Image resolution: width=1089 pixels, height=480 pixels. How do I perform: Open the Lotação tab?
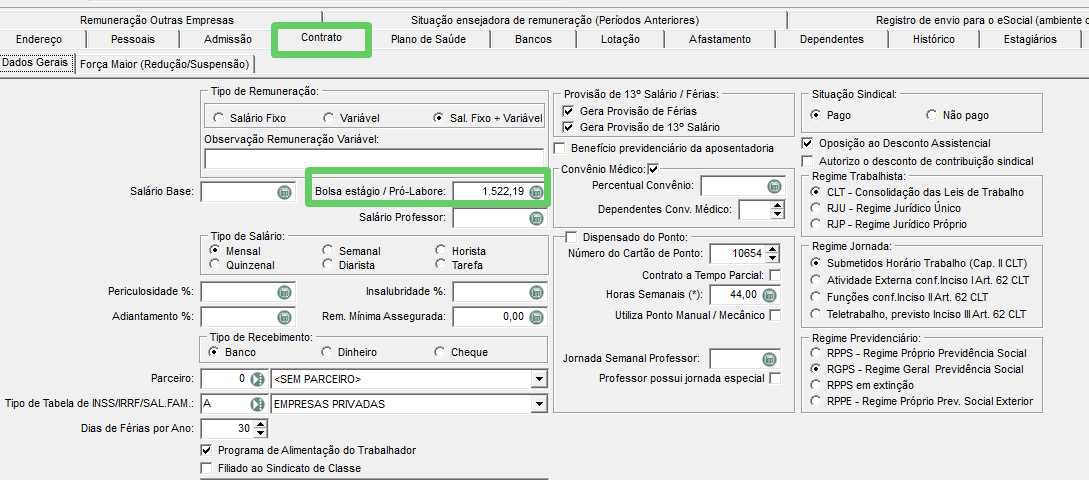click(620, 40)
